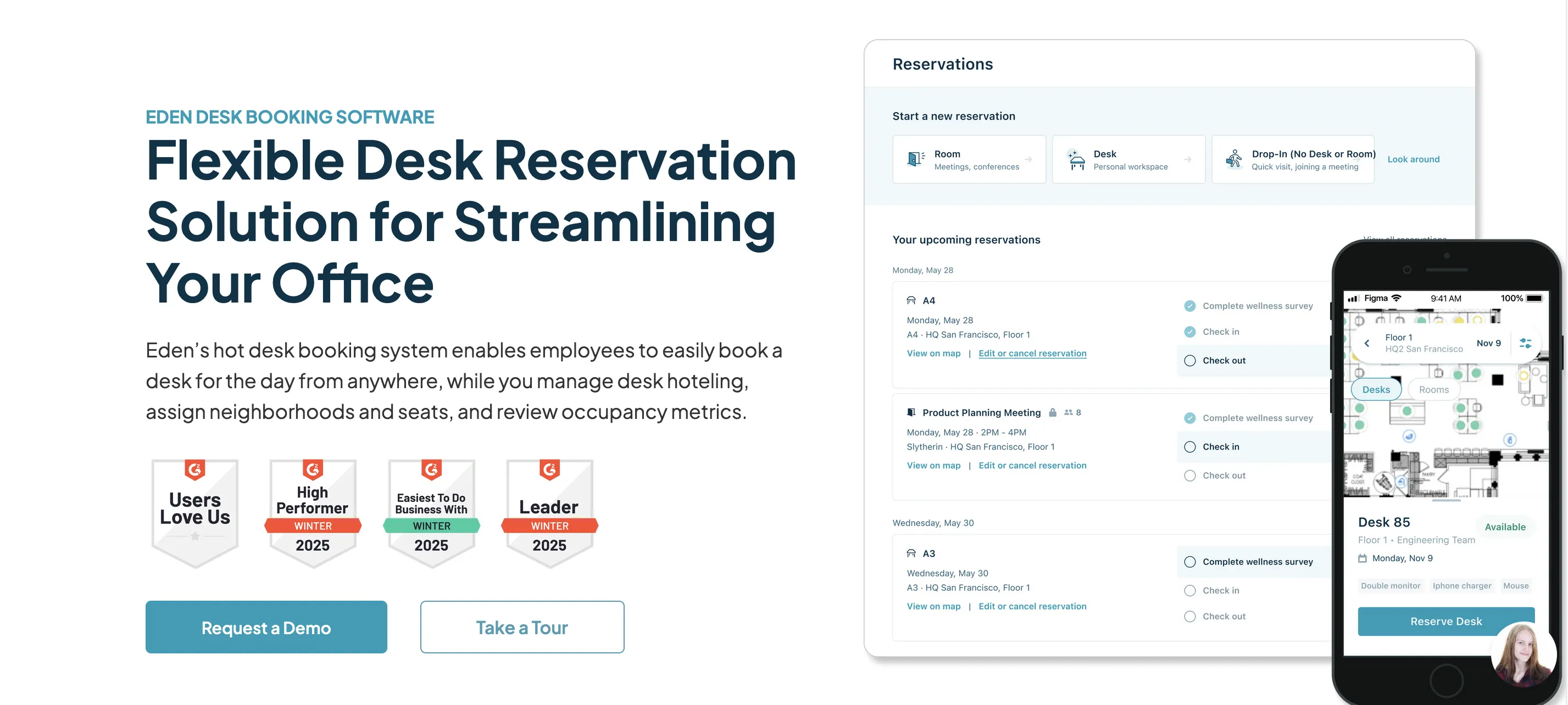
Task: Click the desk icon beside reservation A4
Action: tap(911, 299)
